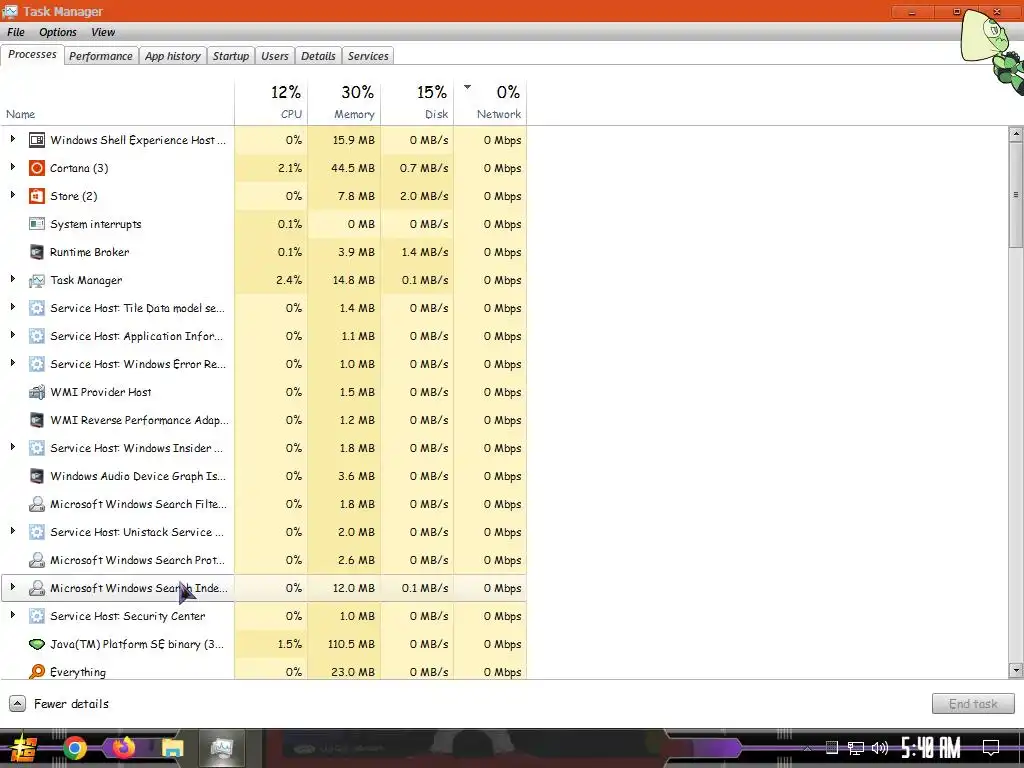Viewport: 1024px width, 768px height.
Task: Select the 2.0 MB/s Store disk cell
Action: tap(417, 196)
